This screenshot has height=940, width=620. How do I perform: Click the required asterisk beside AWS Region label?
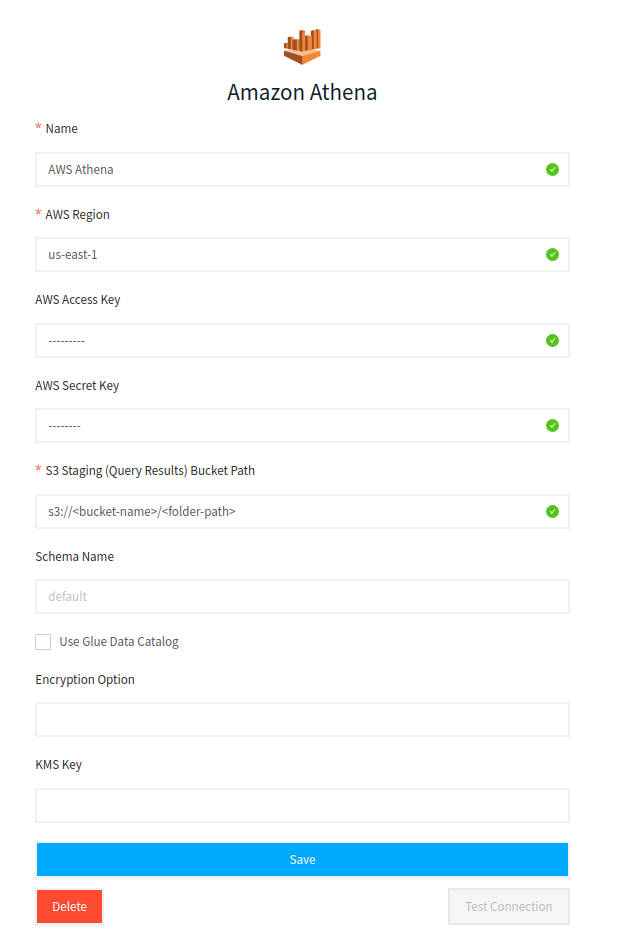pos(38,214)
